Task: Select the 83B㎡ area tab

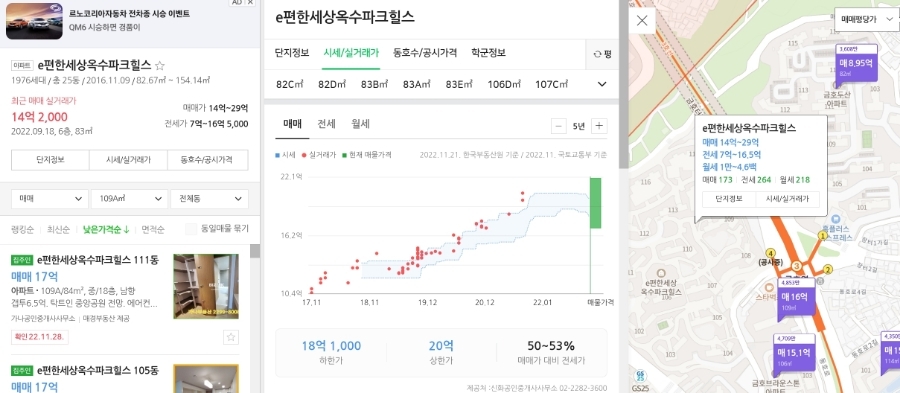Action: (374, 85)
